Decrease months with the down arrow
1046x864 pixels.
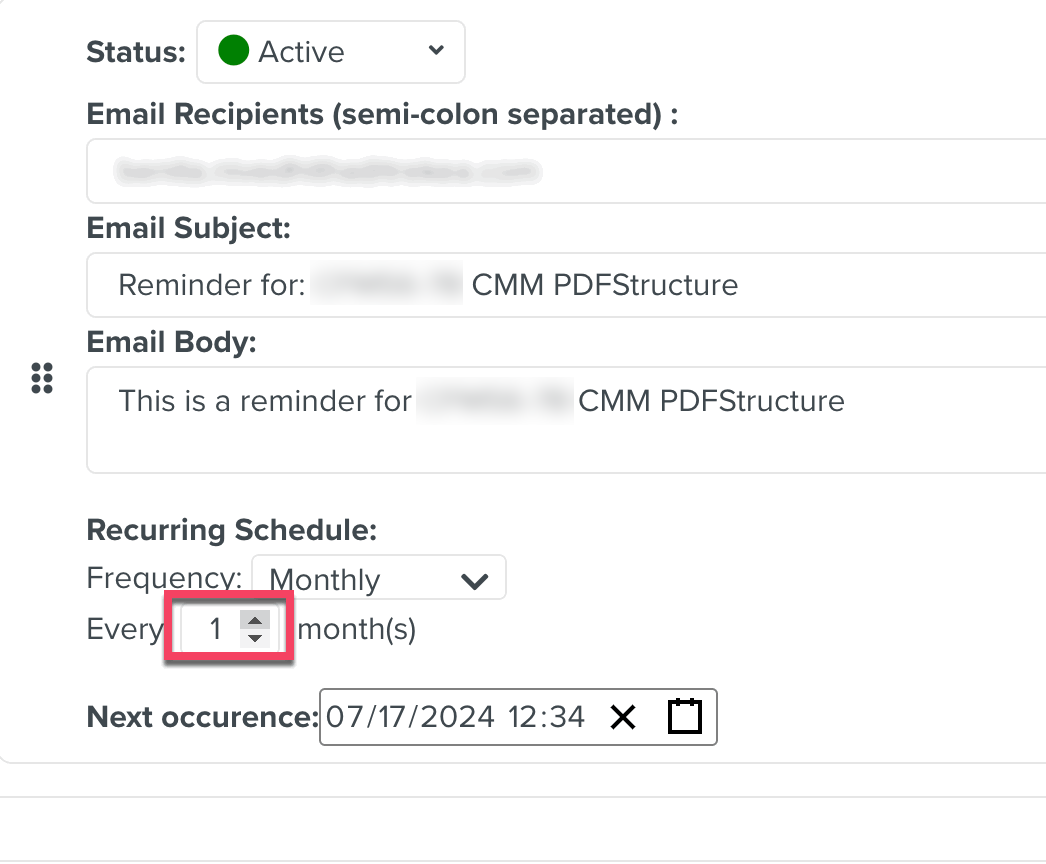click(255, 638)
